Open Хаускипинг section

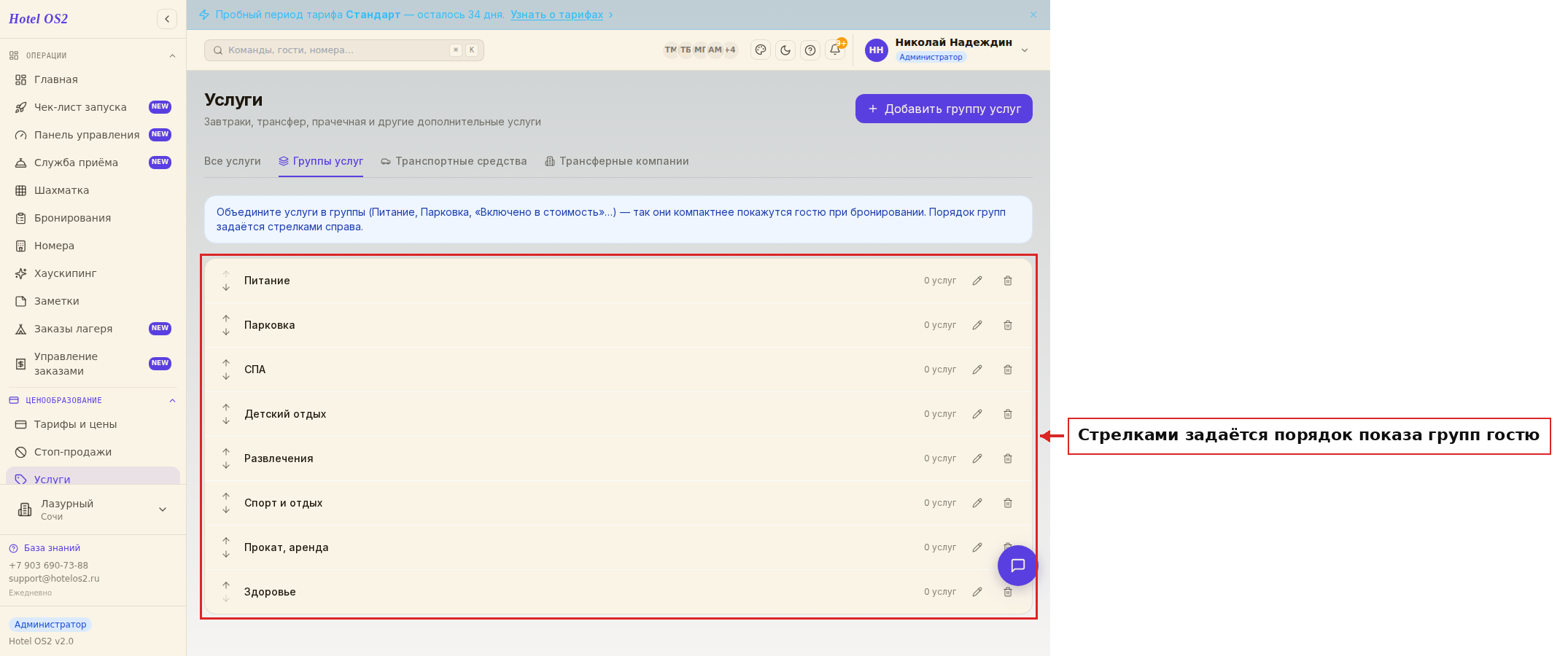point(93,273)
